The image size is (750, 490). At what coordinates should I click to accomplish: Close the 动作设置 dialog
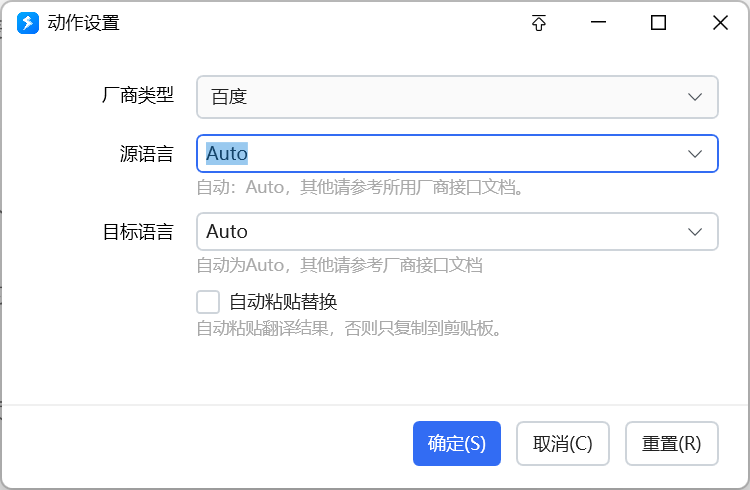[719, 23]
